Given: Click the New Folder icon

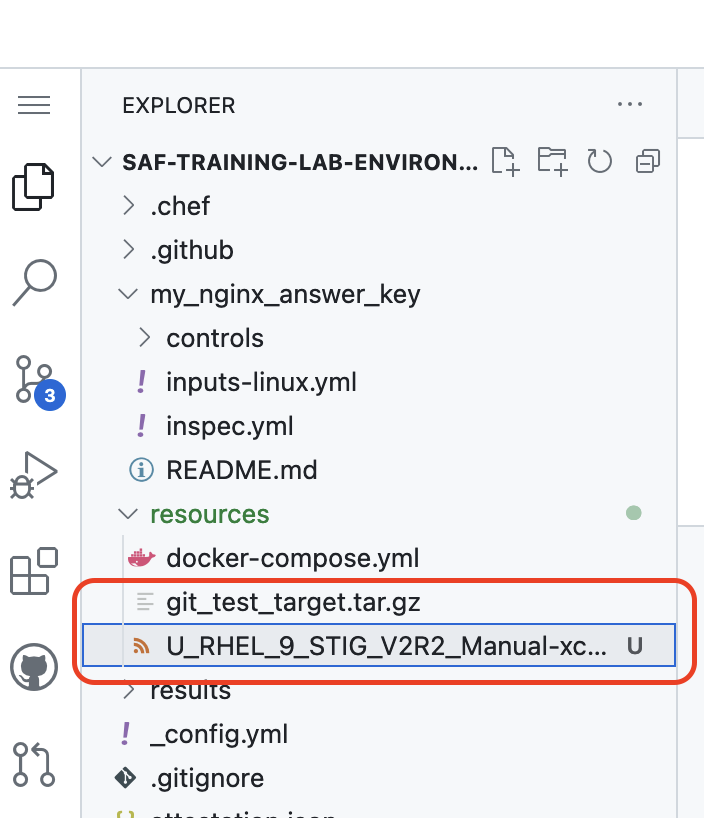Looking at the screenshot, I should 552,161.
